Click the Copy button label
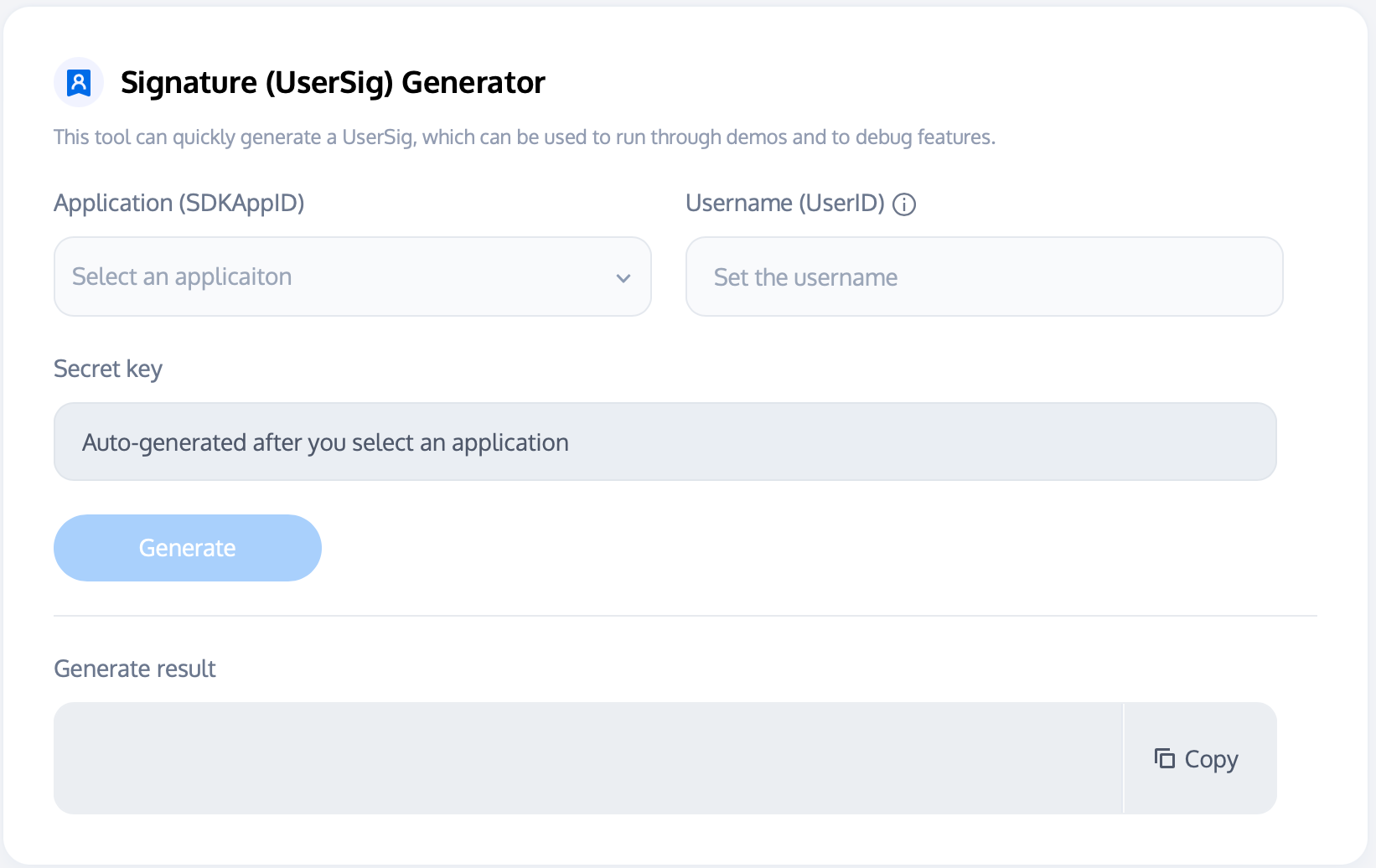The width and height of the screenshot is (1376, 868). [1211, 759]
